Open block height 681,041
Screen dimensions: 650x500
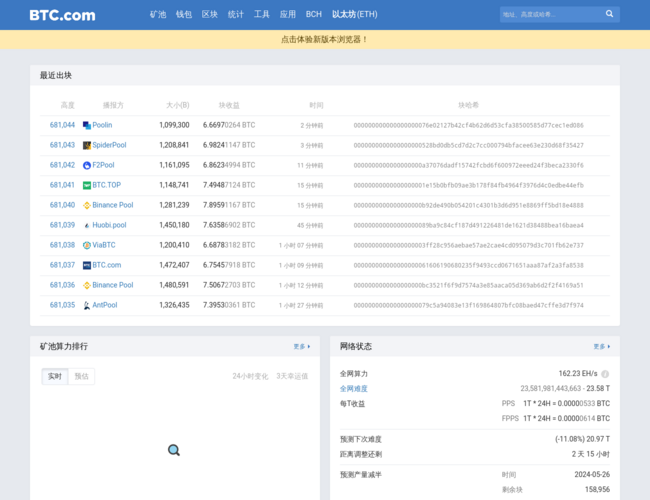pos(62,185)
